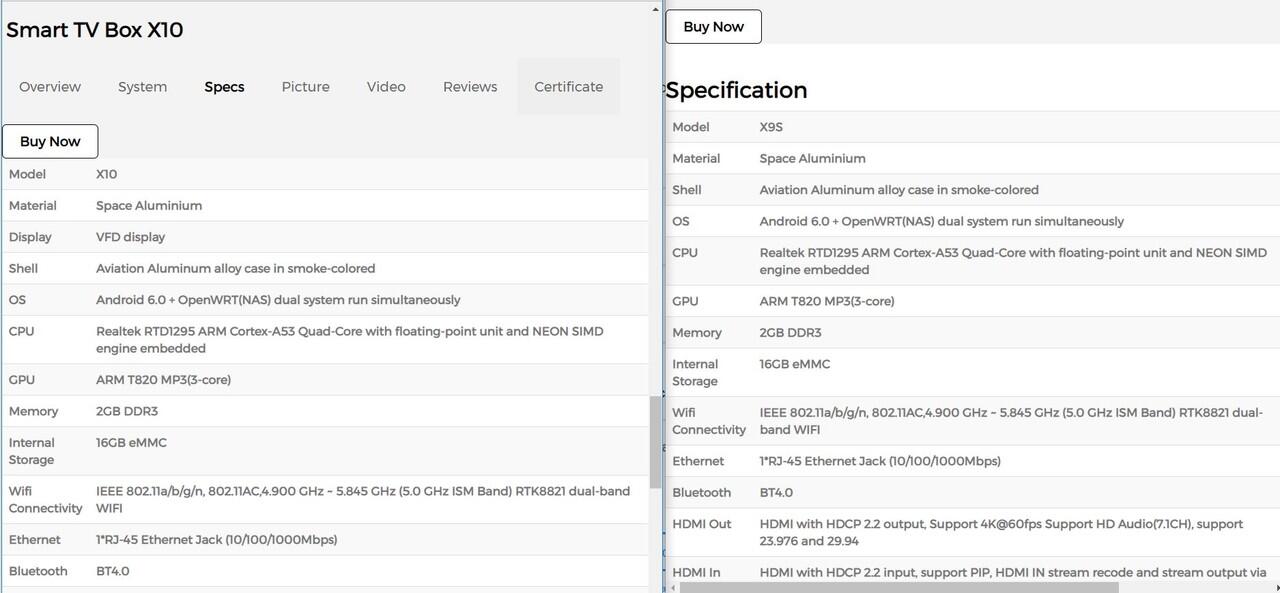Viewport: 1280px width, 593px height.
Task: Click the Memory label in X10 pane
Action: pos(33,411)
